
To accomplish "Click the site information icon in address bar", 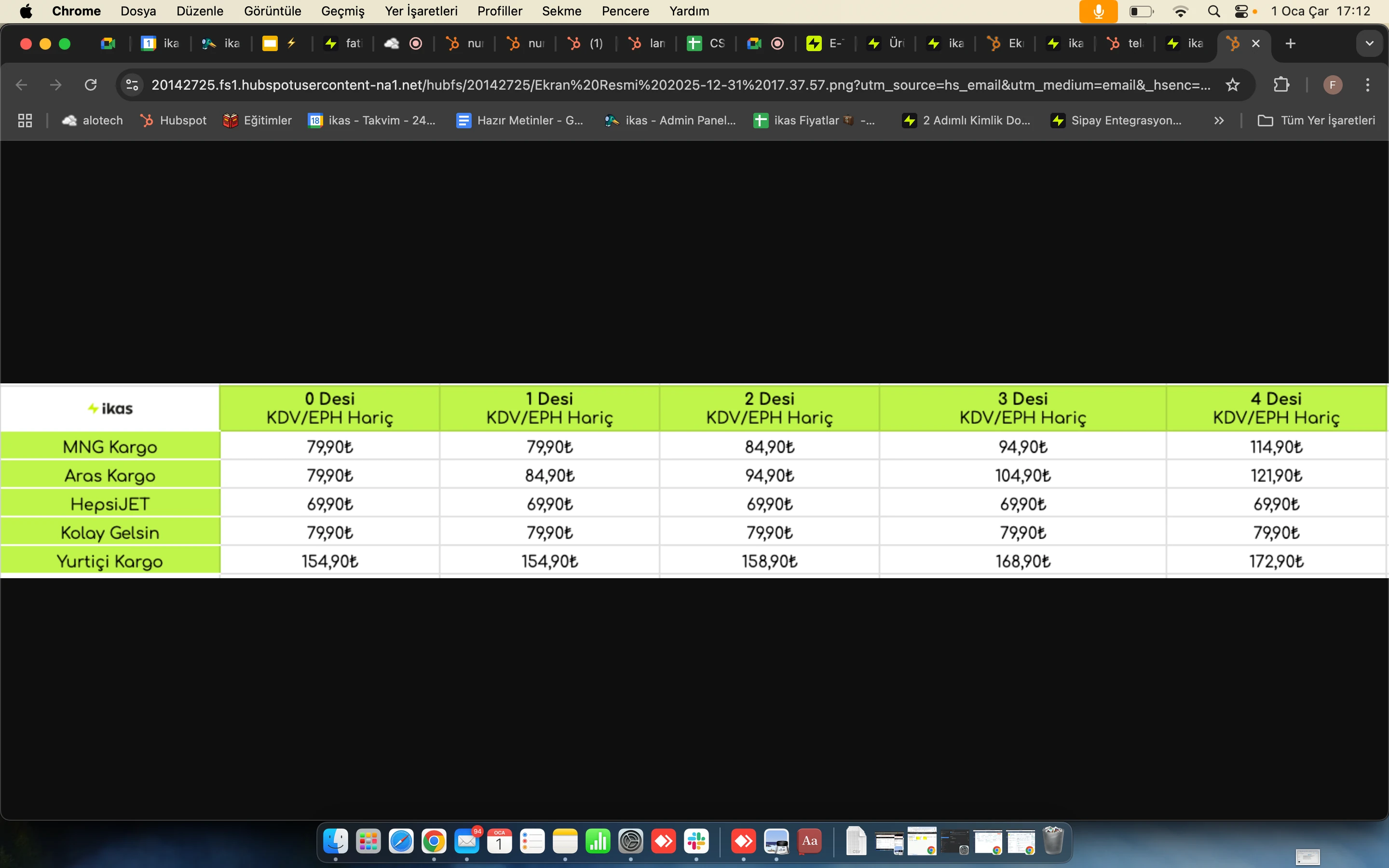I will (x=133, y=85).
